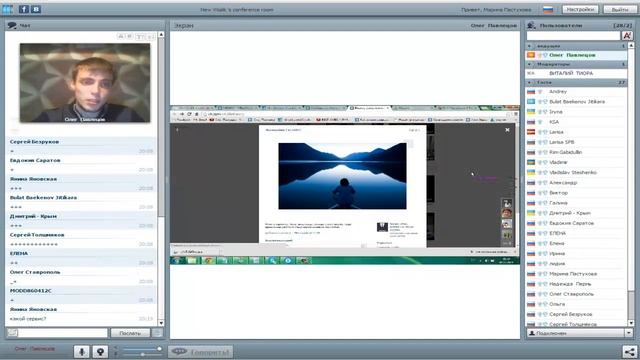Click the user search clear icon
The width and height of the screenshot is (640, 360).
pyautogui.click(x=627, y=36)
